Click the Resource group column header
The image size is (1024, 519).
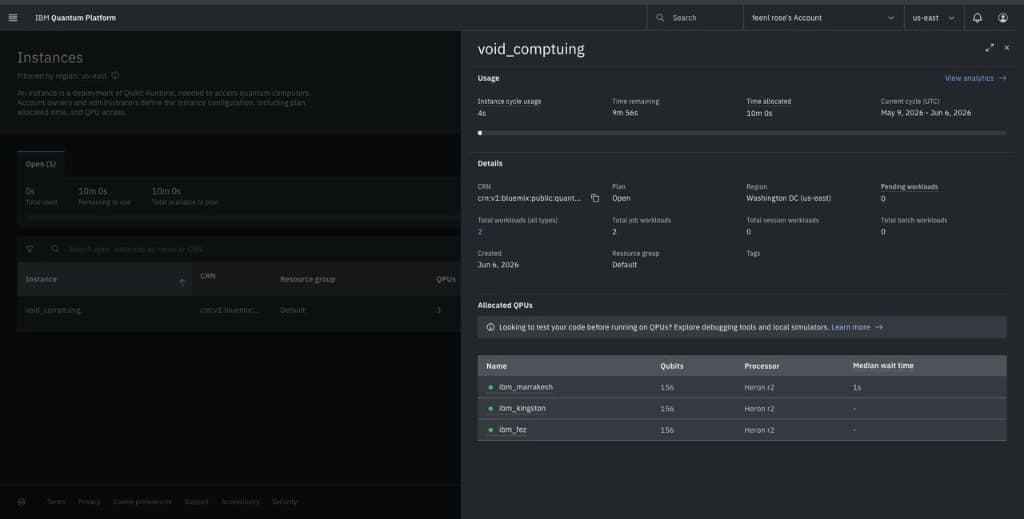(308, 279)
